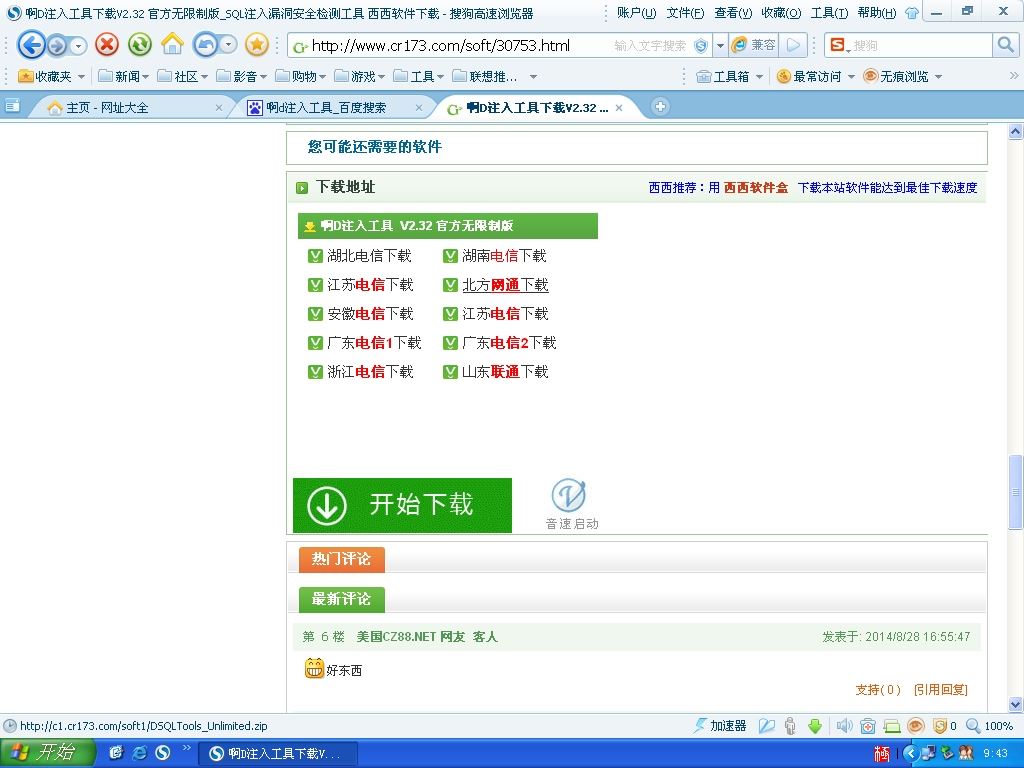Open the 账户(U) menu

coord(636,12)
